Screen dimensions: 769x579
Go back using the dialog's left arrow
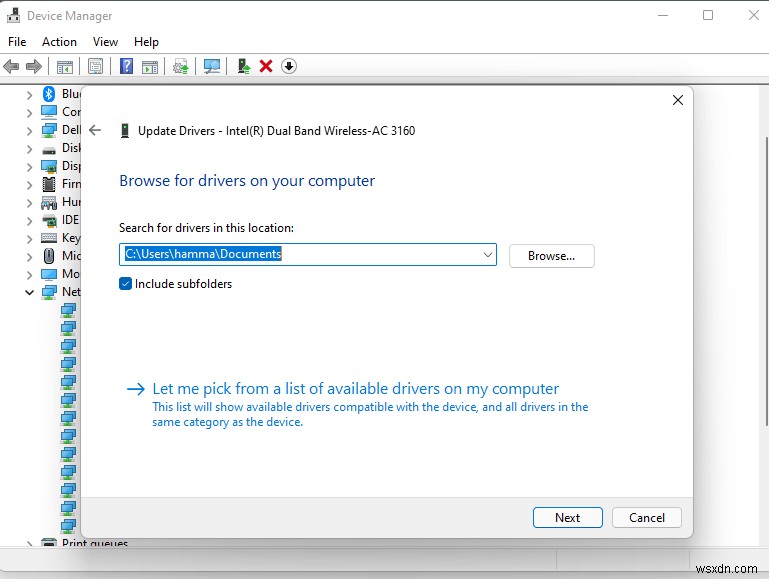[x=95, y=130]
